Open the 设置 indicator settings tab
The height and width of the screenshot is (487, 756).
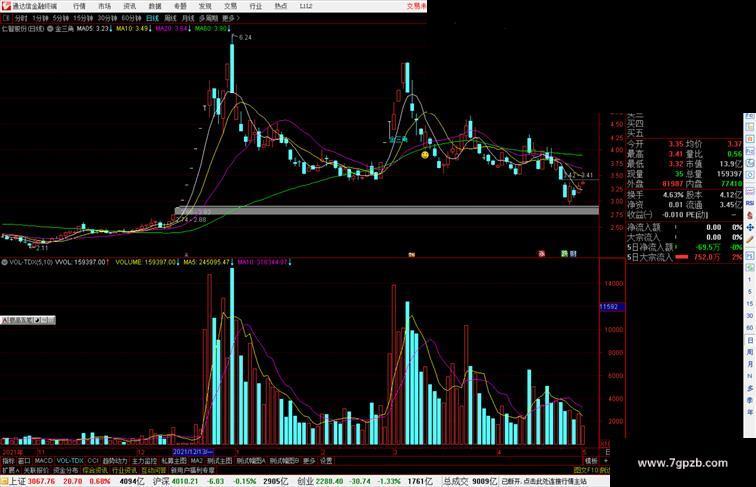[x=326, y=461]
